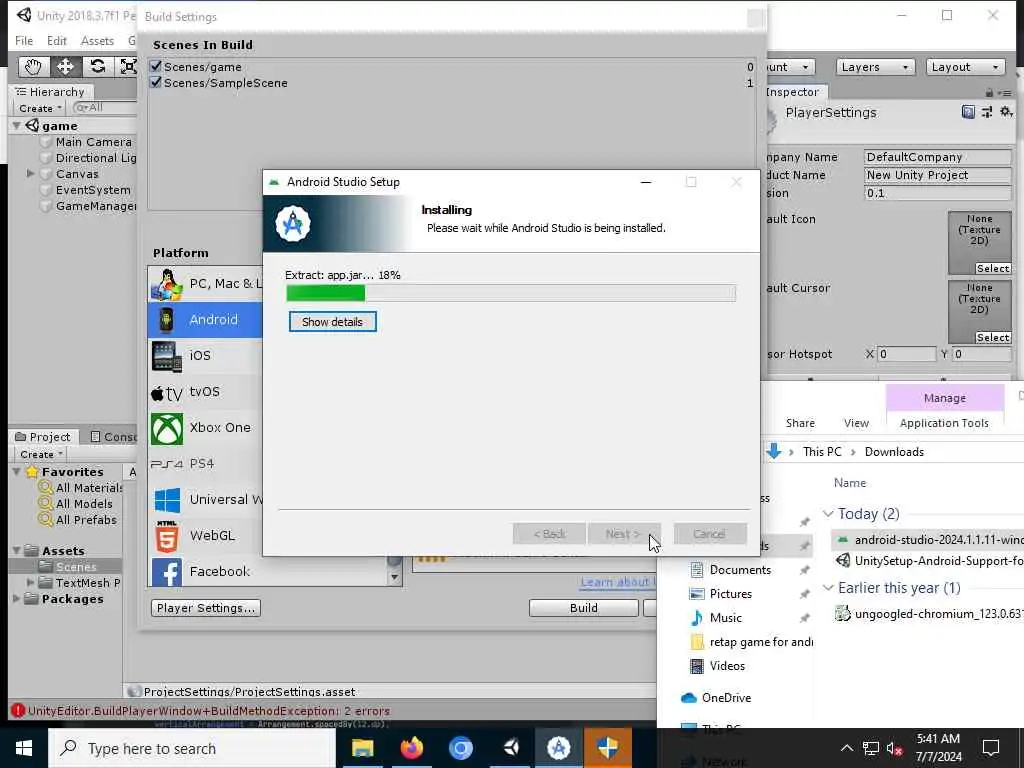Open the View tab in File Explorer
This screenshot has width=1024, height=768.
tap(856, 423)
